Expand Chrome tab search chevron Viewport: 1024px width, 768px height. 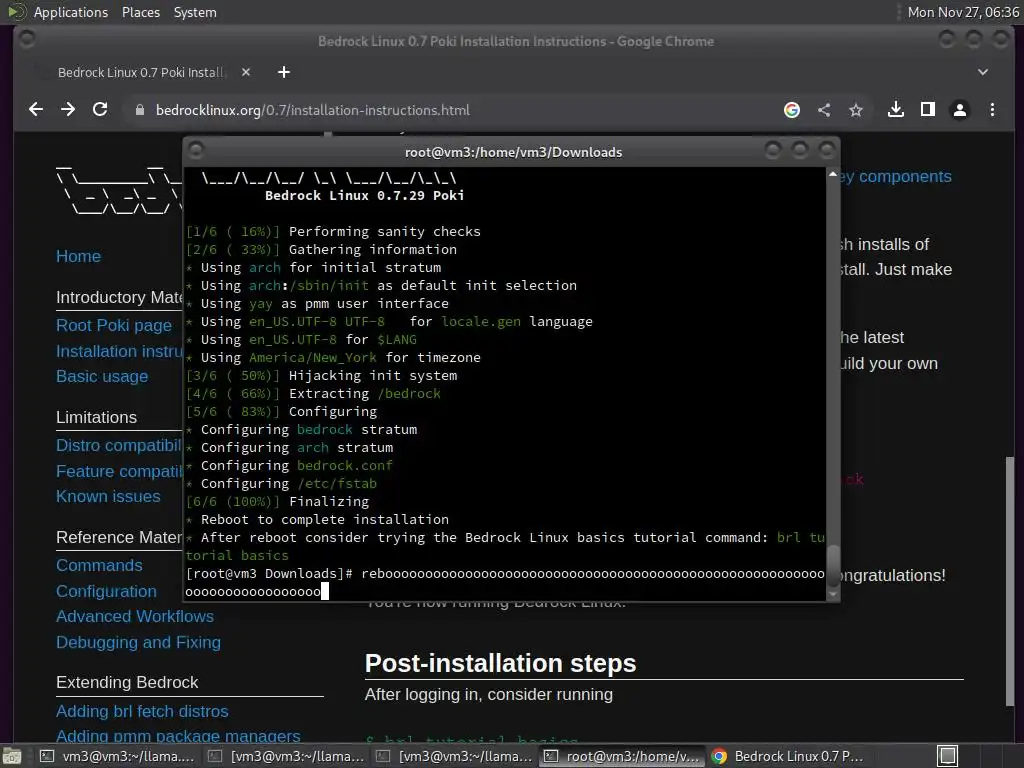point(983,72)
